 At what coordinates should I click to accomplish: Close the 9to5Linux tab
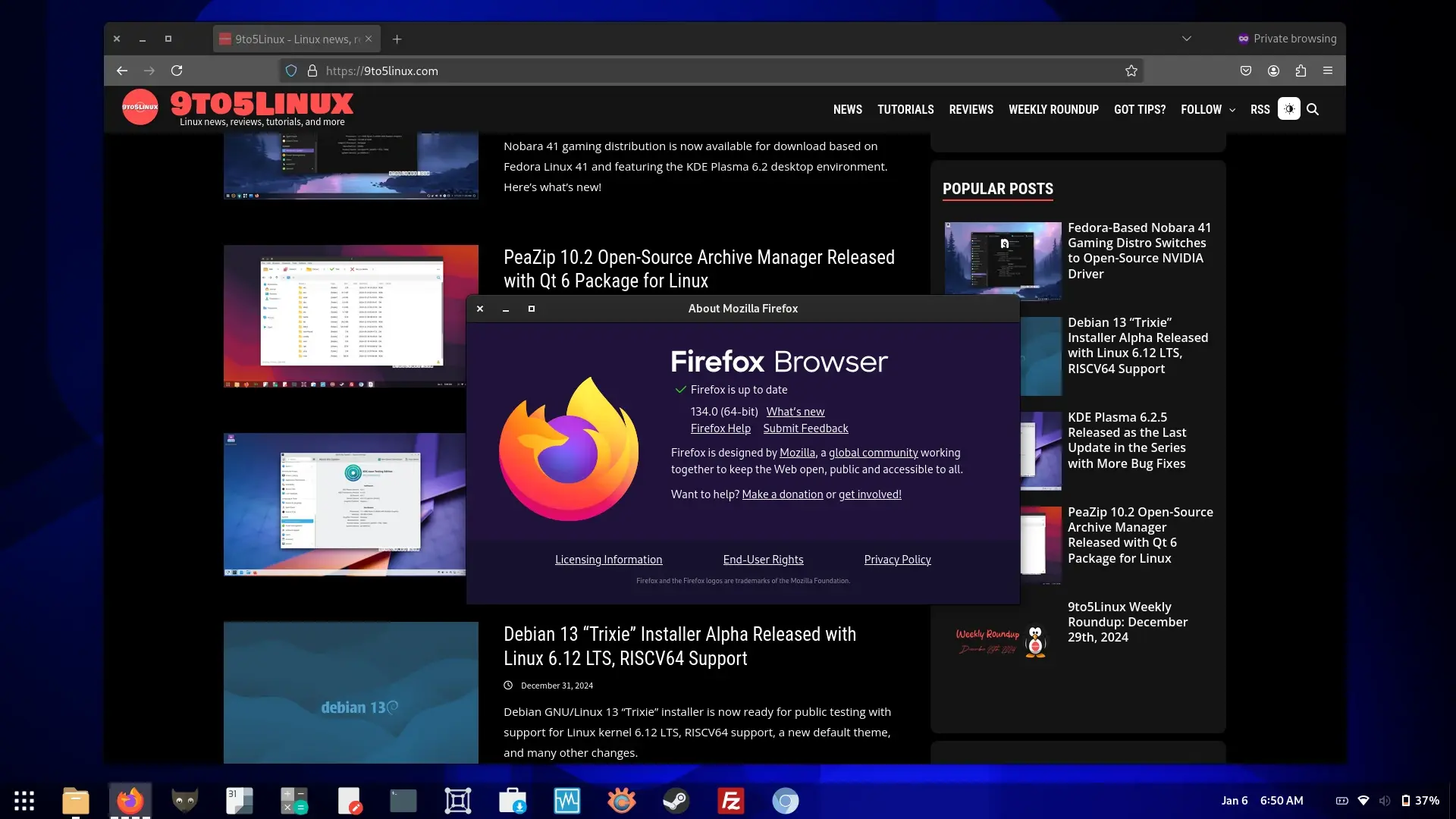click(x=369, y=39)
